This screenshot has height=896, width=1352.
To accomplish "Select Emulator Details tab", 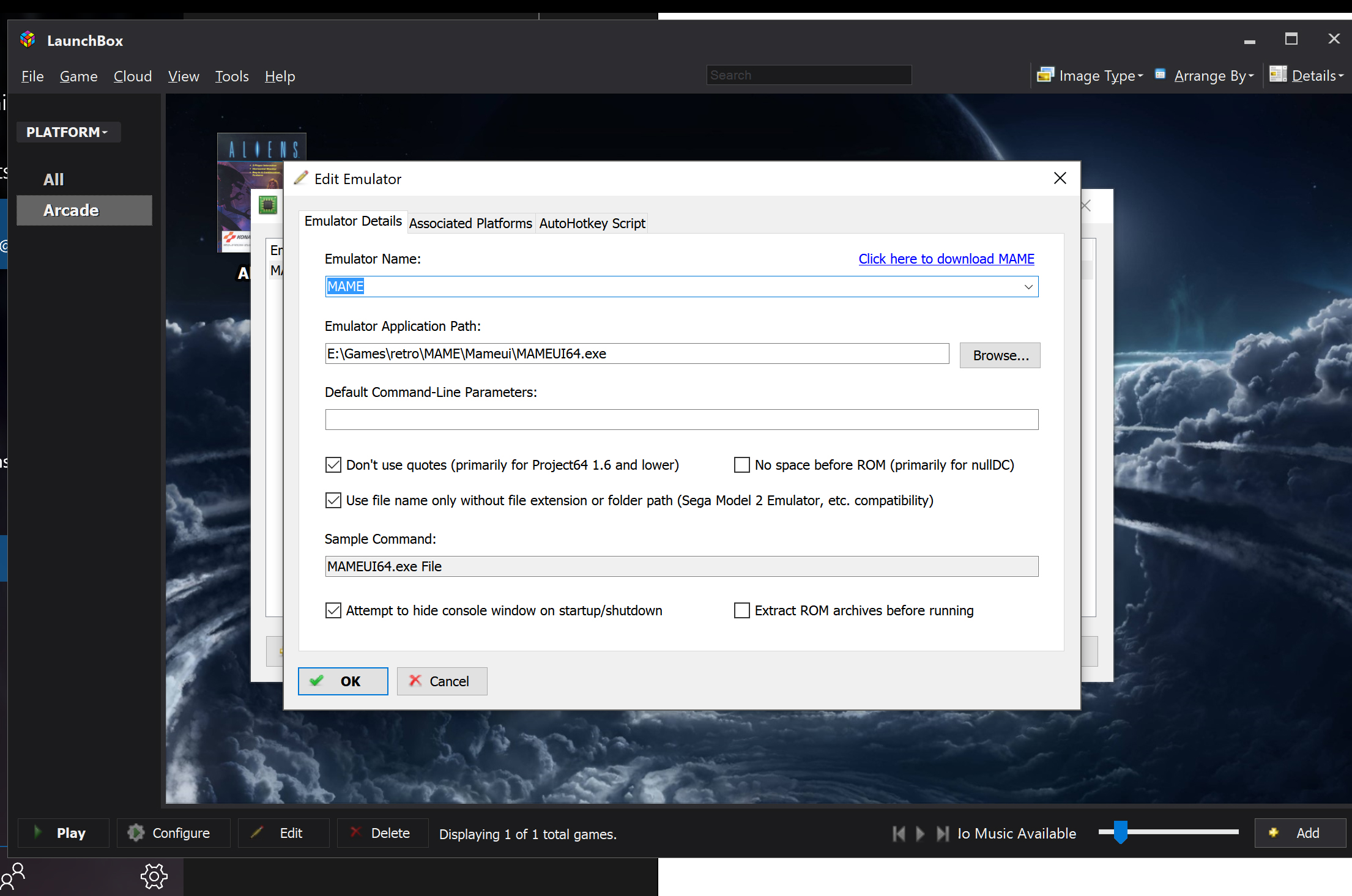I will coord(353,221).
